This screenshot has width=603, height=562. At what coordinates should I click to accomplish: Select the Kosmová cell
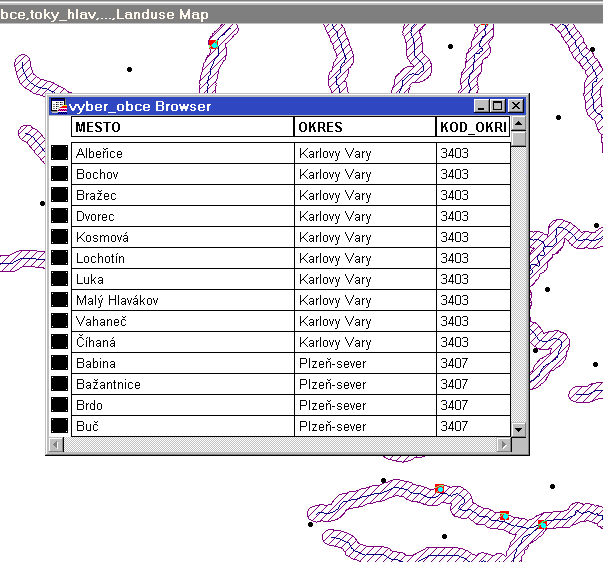click(x=183, y=237)
